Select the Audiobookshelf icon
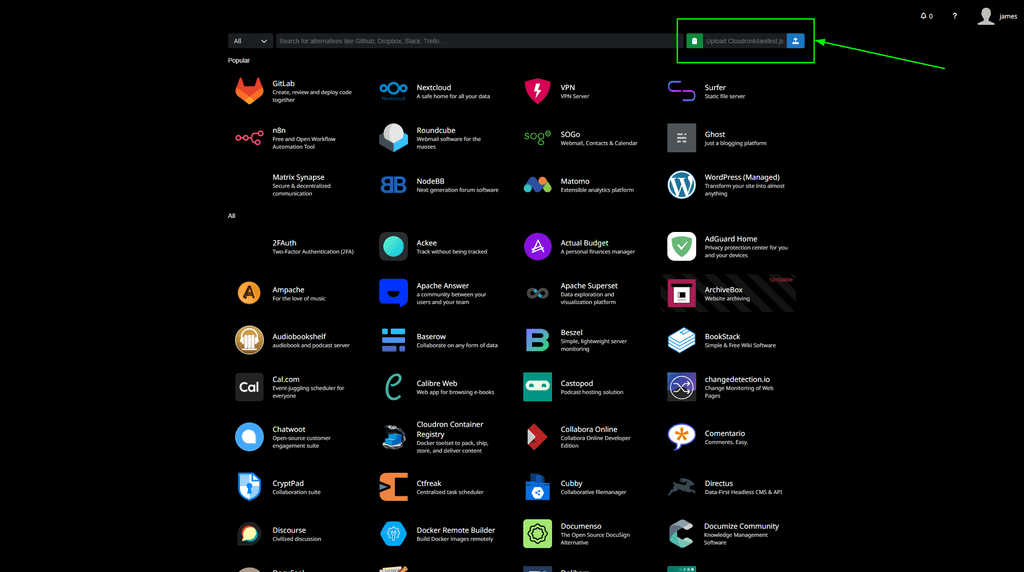Image resolution: width=1024 pixels, height=572 pixels. 249,340
